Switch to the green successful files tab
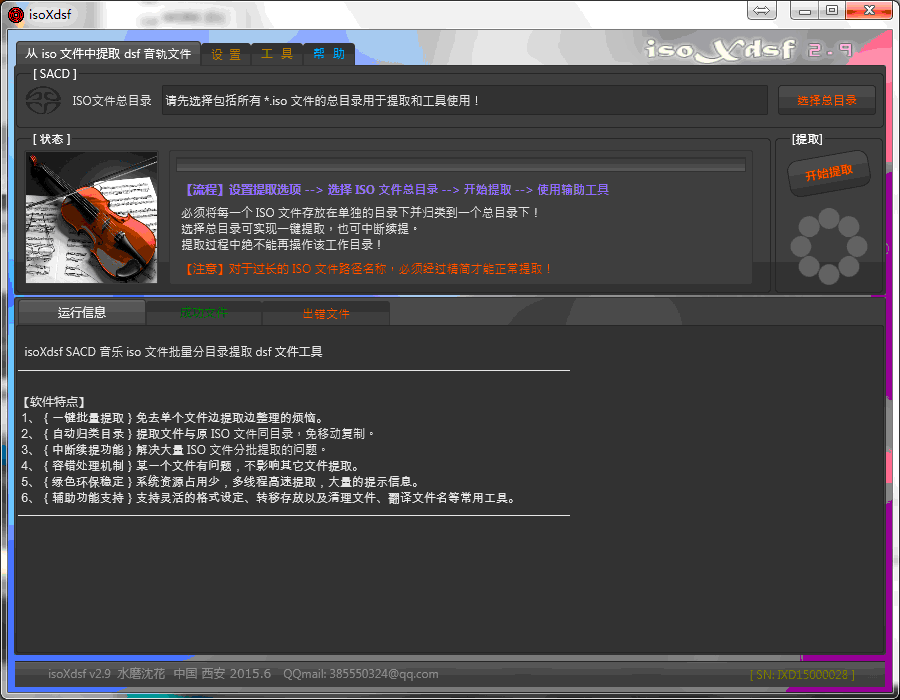900x700 pixels. pos(204,313)
